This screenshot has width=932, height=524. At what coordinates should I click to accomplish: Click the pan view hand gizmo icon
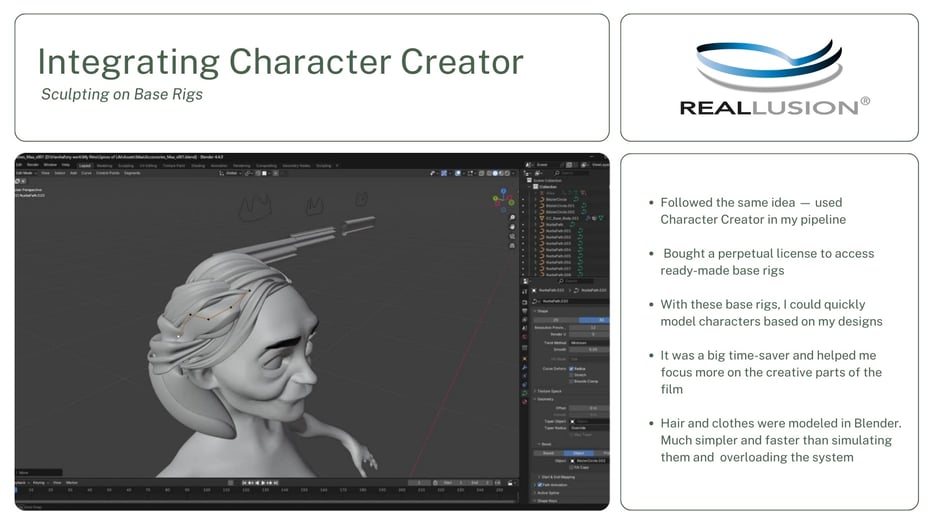[512, 227]
